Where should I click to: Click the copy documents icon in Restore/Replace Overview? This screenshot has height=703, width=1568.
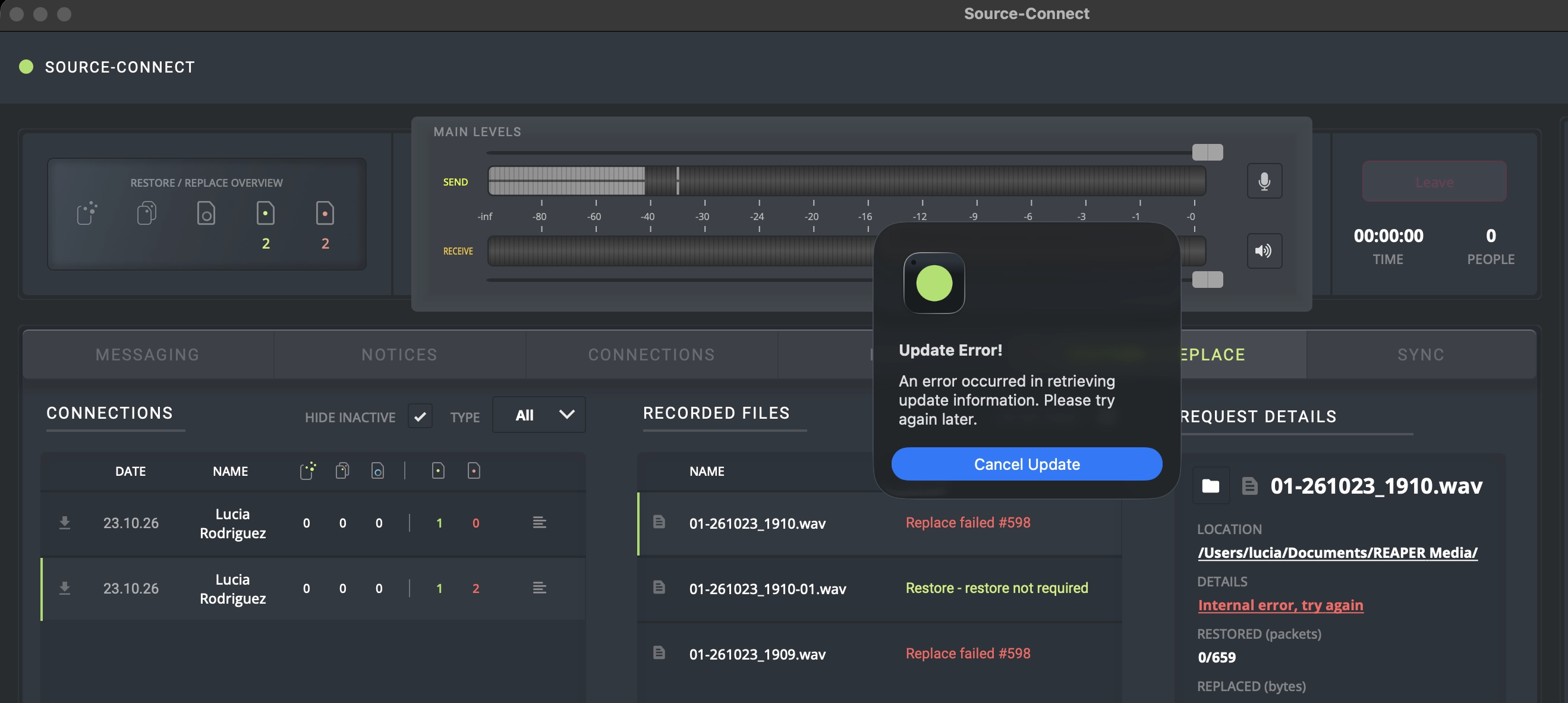pyautogui.click(x=147, y=213)
